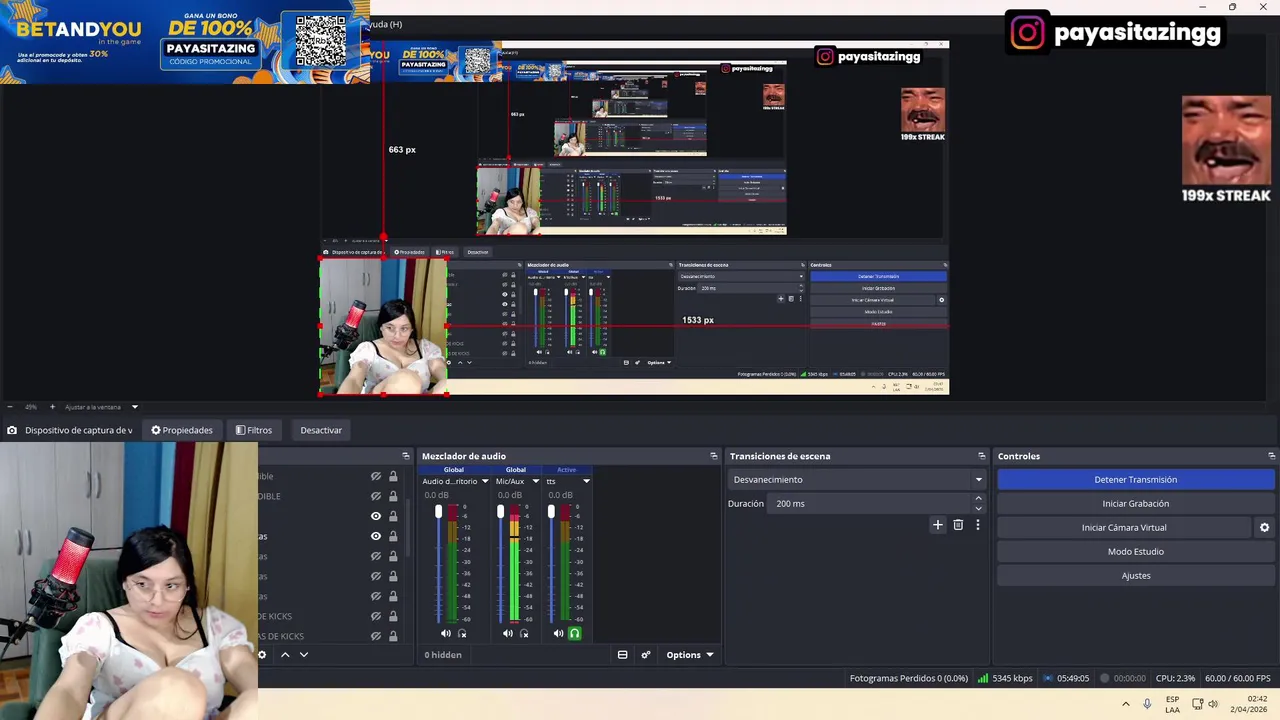This screenshot has width=1280, height=720.
Task: Open tts channel dropdown arrow
Action: [x=586, y=481]
